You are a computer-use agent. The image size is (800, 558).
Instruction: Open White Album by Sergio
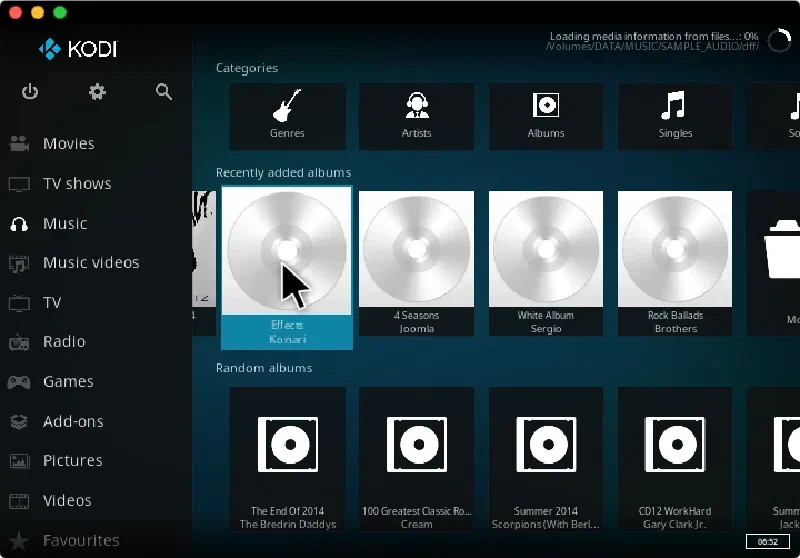point(545,262)
